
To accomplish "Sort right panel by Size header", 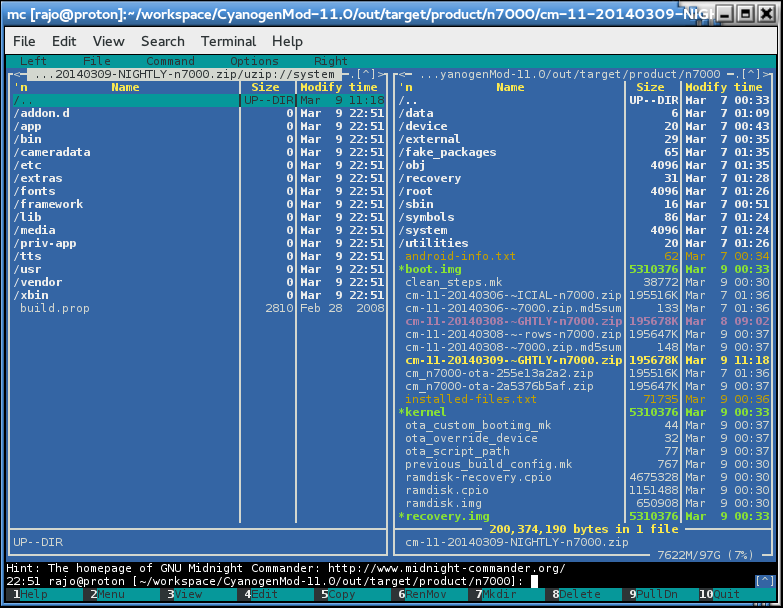I will pyautogui.click(x=650, y=87).
